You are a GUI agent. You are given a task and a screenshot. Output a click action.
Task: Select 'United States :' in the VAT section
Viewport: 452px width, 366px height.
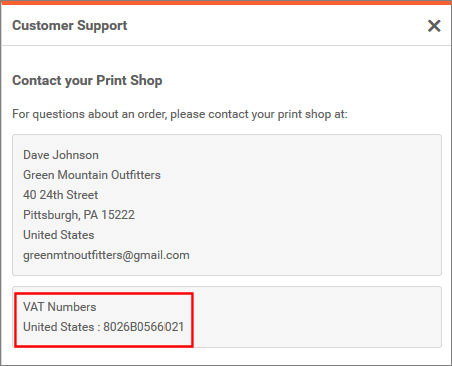coord(62,327)
